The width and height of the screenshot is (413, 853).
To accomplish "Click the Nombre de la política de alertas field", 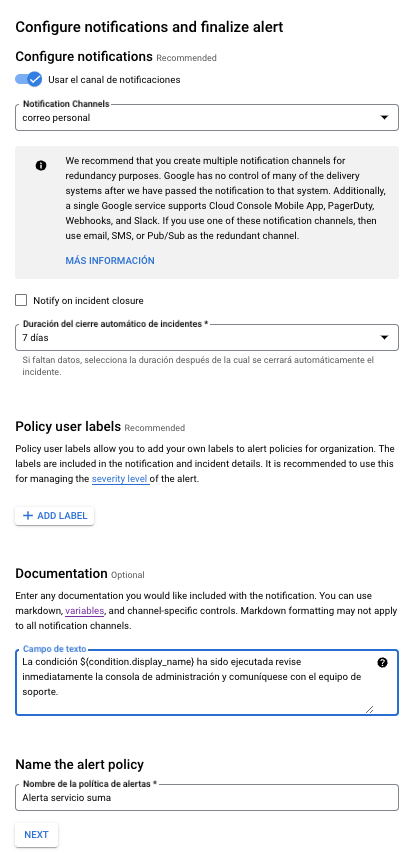I will tap(207, 798).
